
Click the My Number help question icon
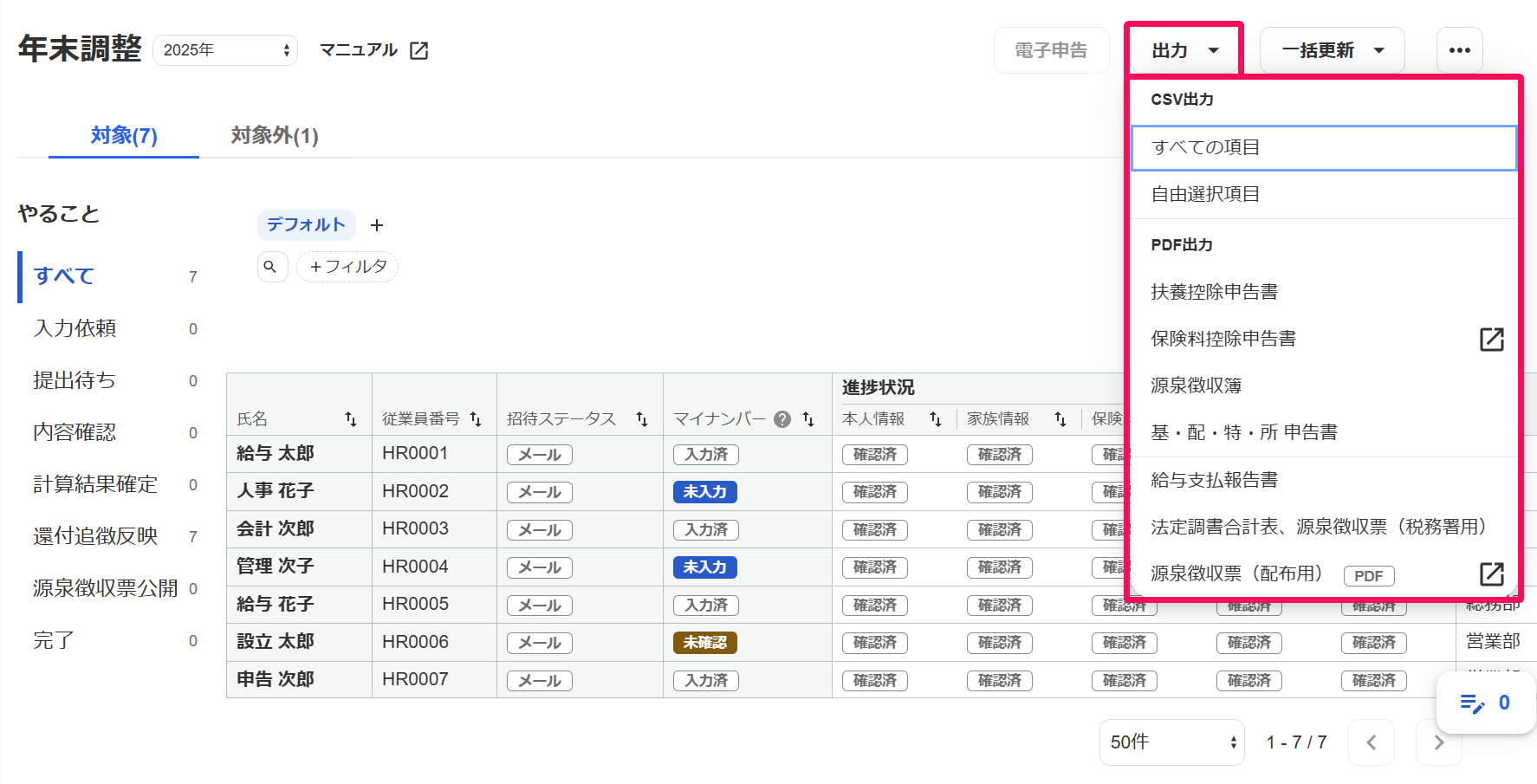pyautogui.click(x=782, y=419)
